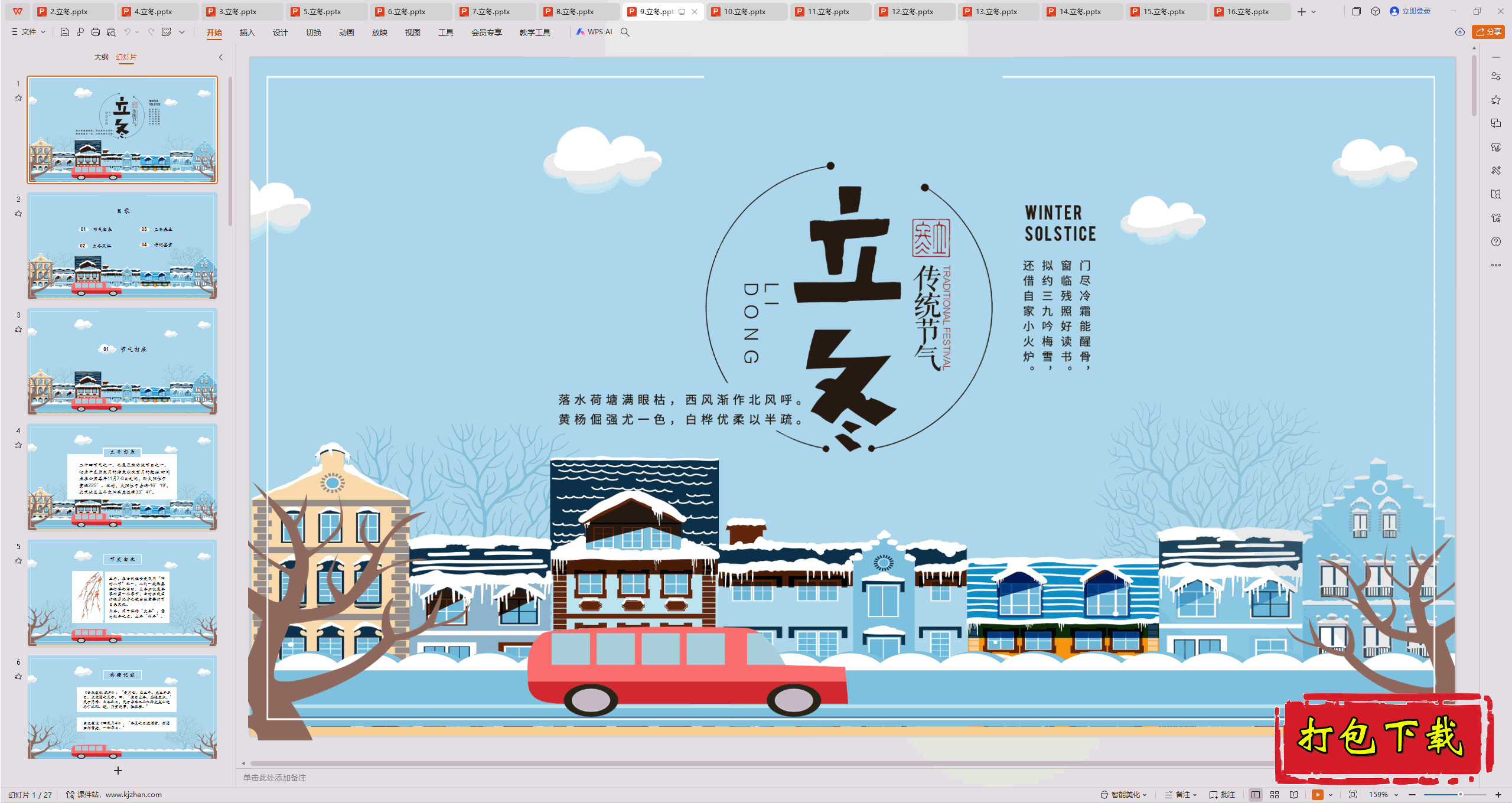
Task: Click the multi-window icon in title bar
Action: tap(1356, 11)
